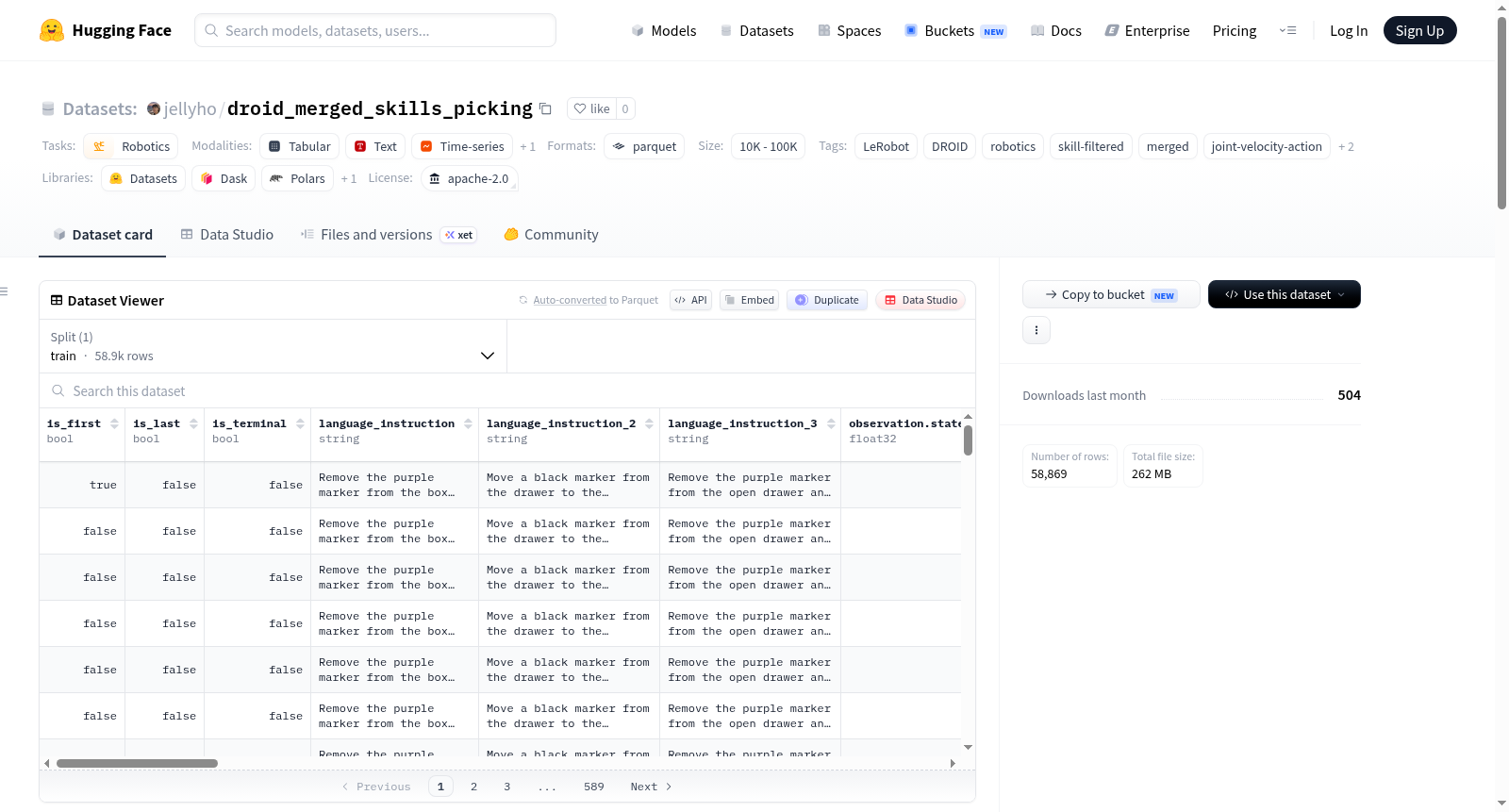Click the joint-velocity-action tag

(1267, 146)
